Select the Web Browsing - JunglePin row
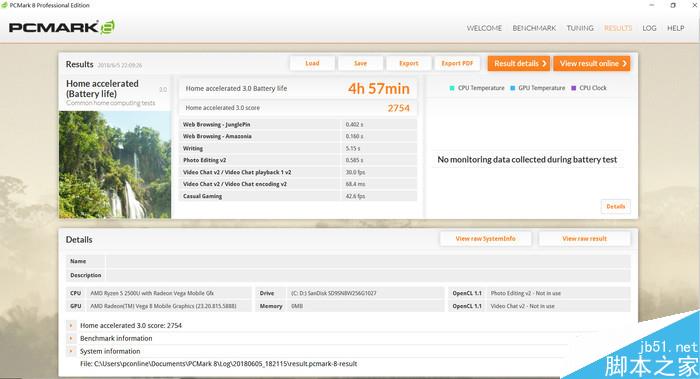 click(298, 125)
